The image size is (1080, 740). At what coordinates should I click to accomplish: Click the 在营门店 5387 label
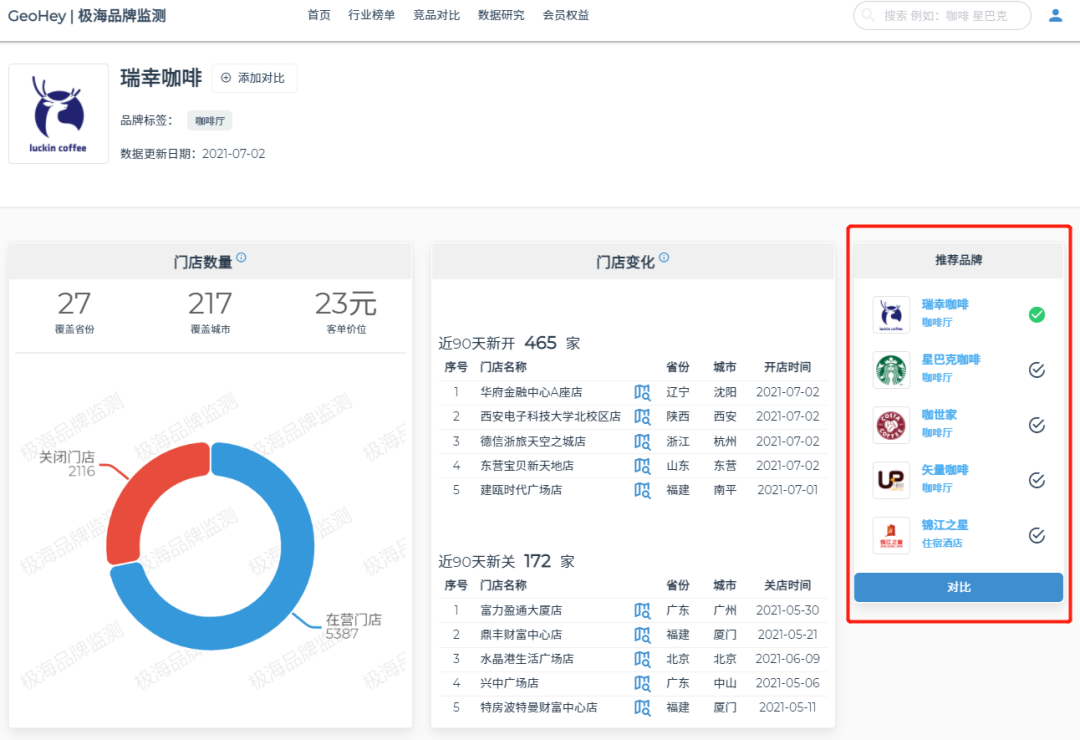tap(353, 626)
